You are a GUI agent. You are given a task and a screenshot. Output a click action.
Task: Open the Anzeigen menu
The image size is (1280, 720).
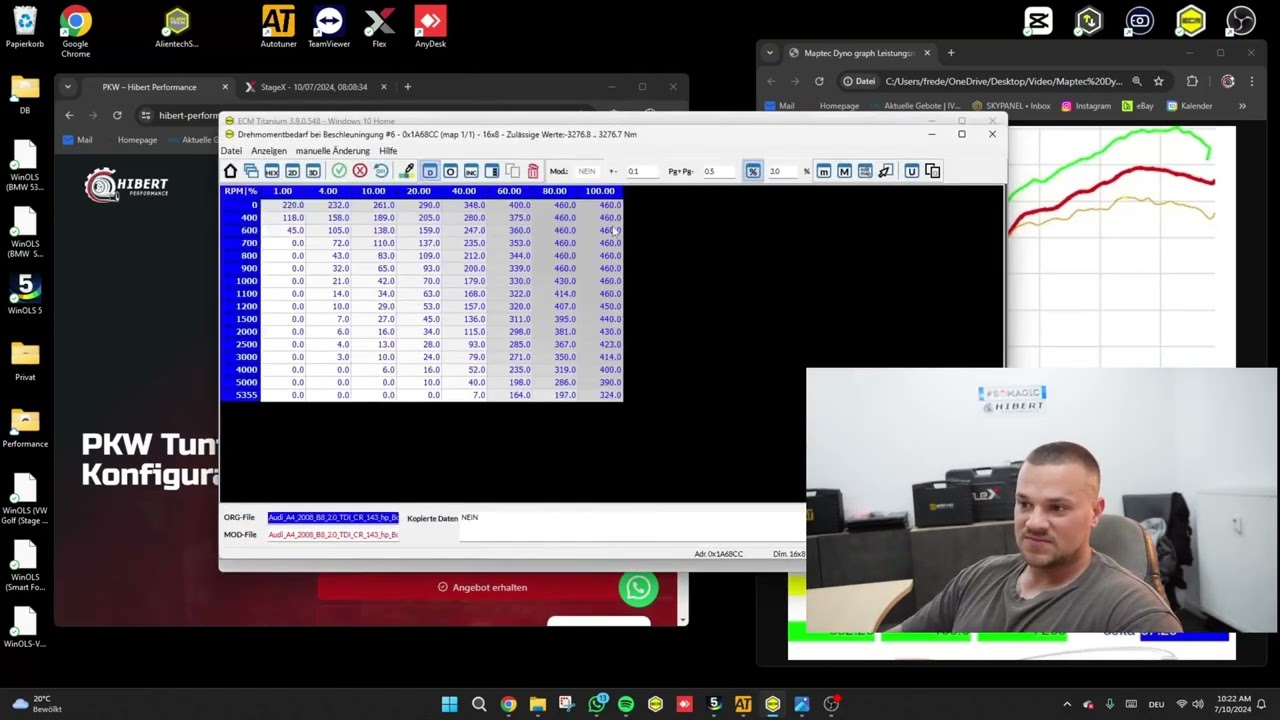[x=269, y=151]
